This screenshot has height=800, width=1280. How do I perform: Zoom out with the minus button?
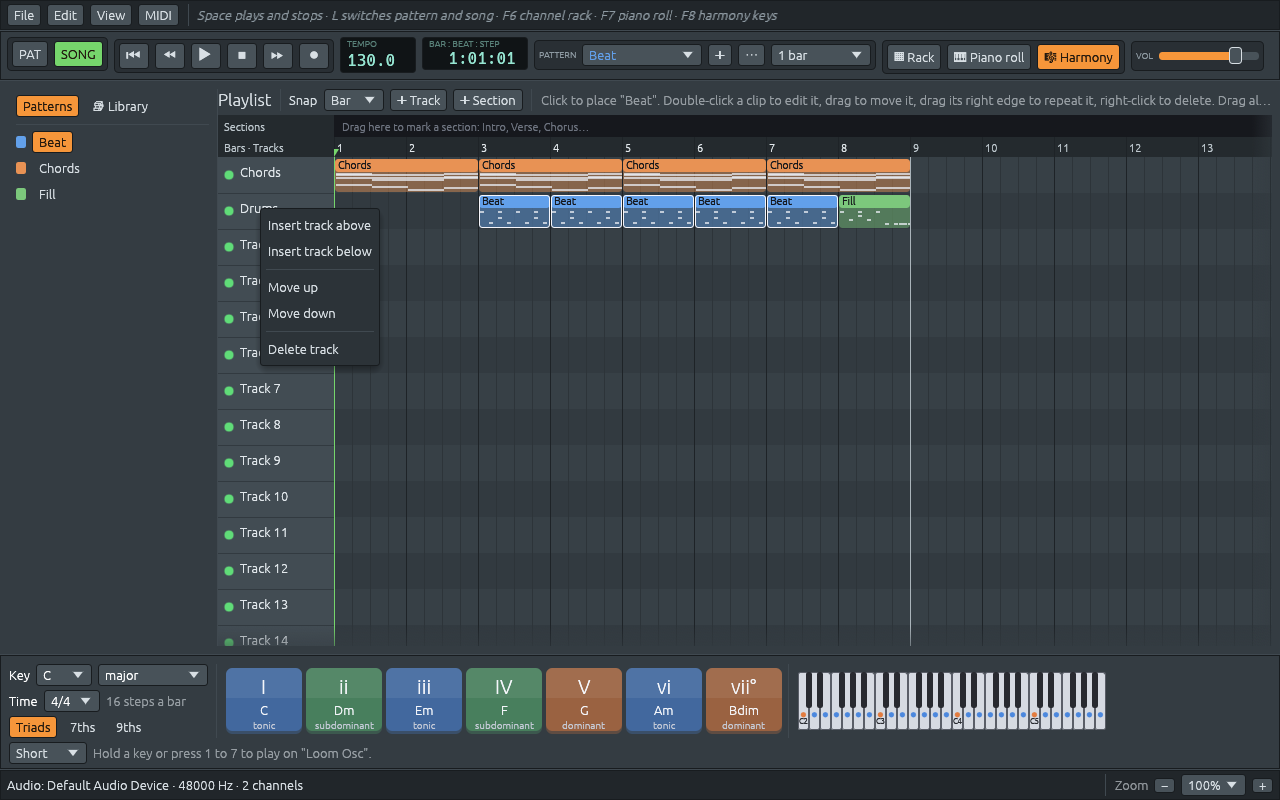1164,786
